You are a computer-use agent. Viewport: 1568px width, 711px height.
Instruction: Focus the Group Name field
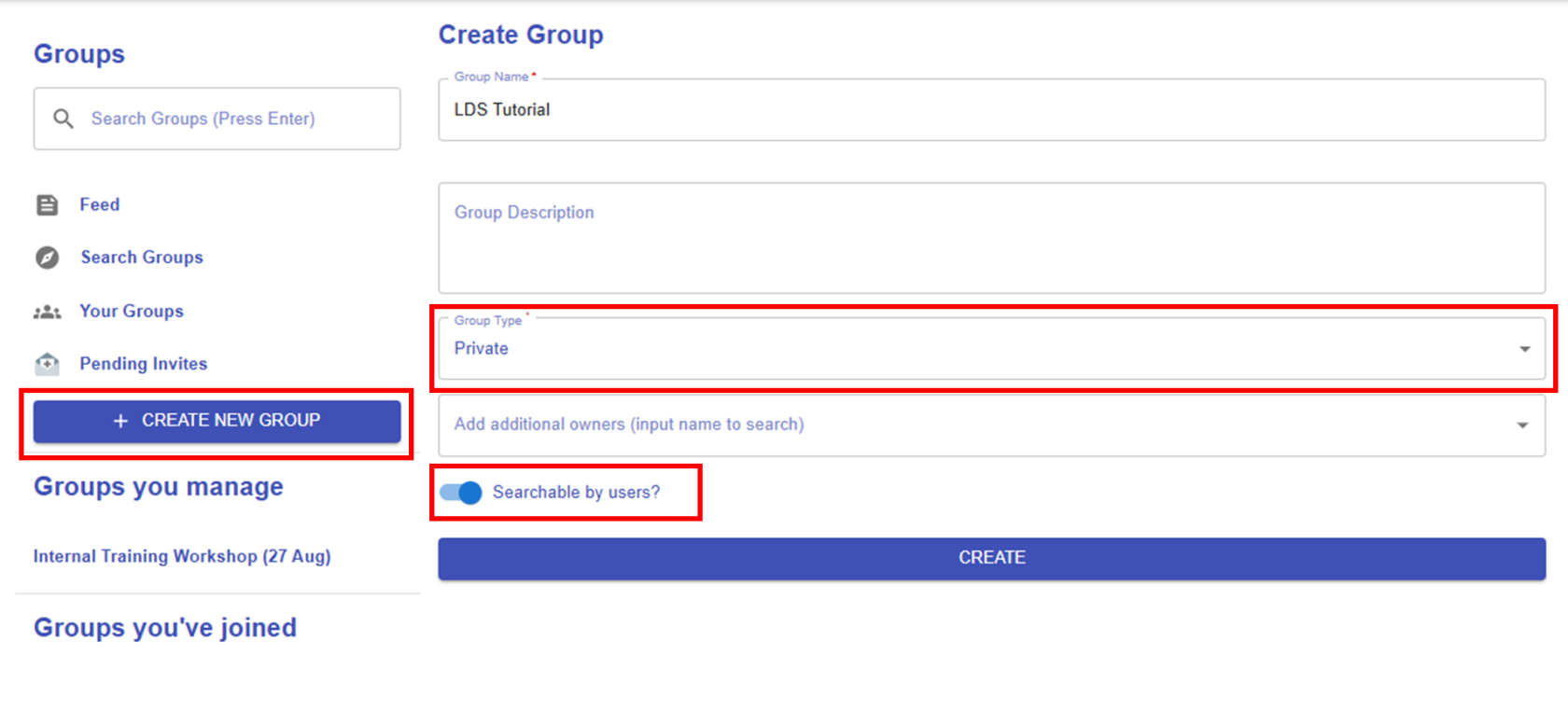click(x=991, y=110)
